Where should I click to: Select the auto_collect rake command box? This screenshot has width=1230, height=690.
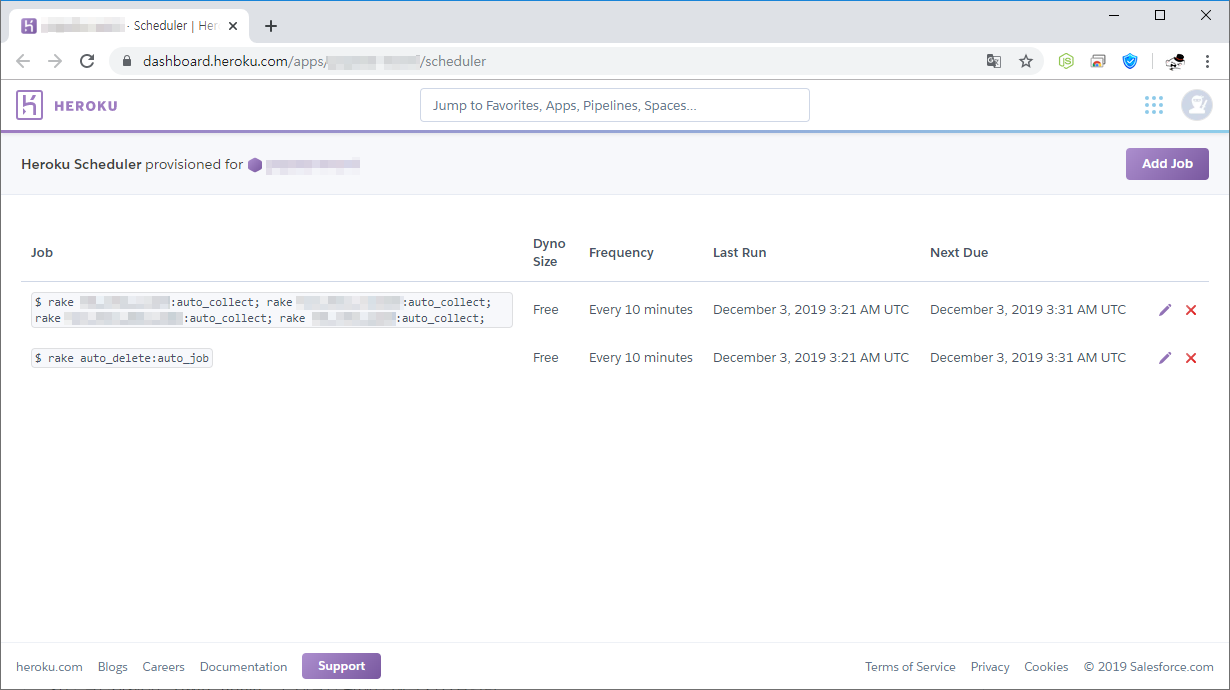(271, 310)
